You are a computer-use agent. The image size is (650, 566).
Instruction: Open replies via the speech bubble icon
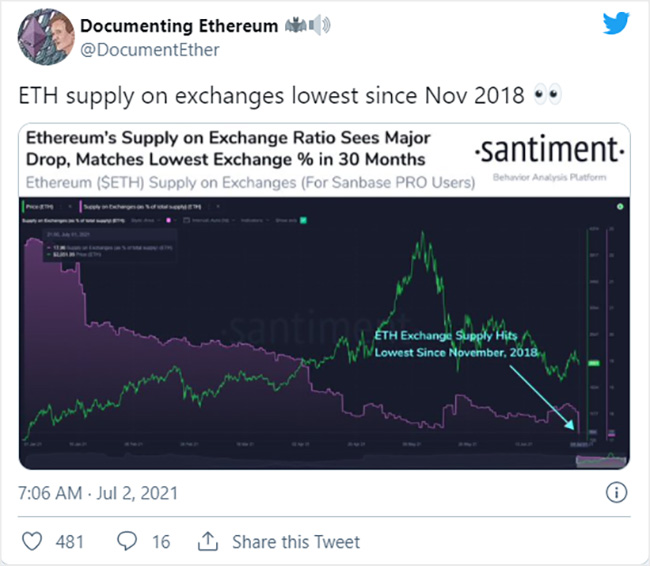coord(127,541)
